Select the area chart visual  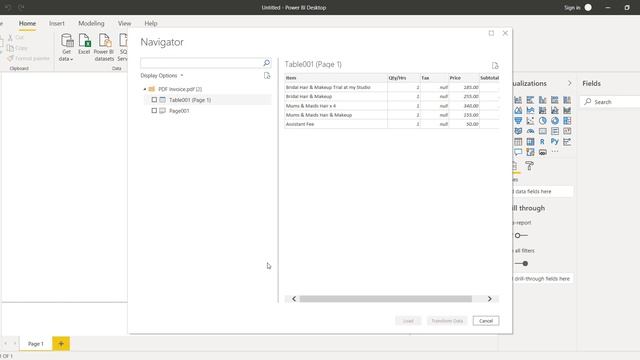tap(518, 110)
